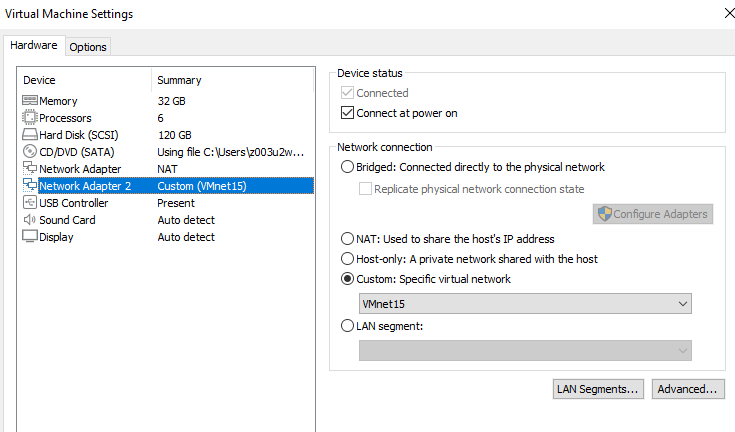Open the VMnet15 virtual network dropdown

[x=525, y=303]
